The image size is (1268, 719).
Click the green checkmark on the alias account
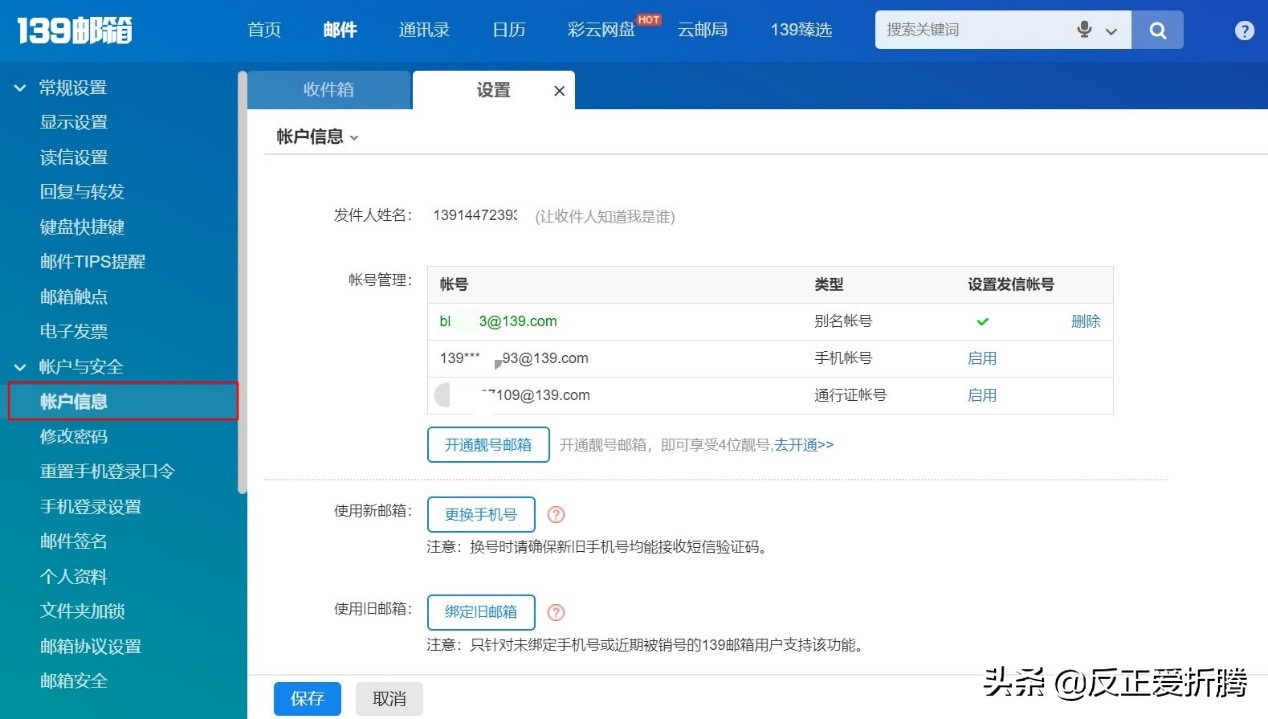click(982, 321)
